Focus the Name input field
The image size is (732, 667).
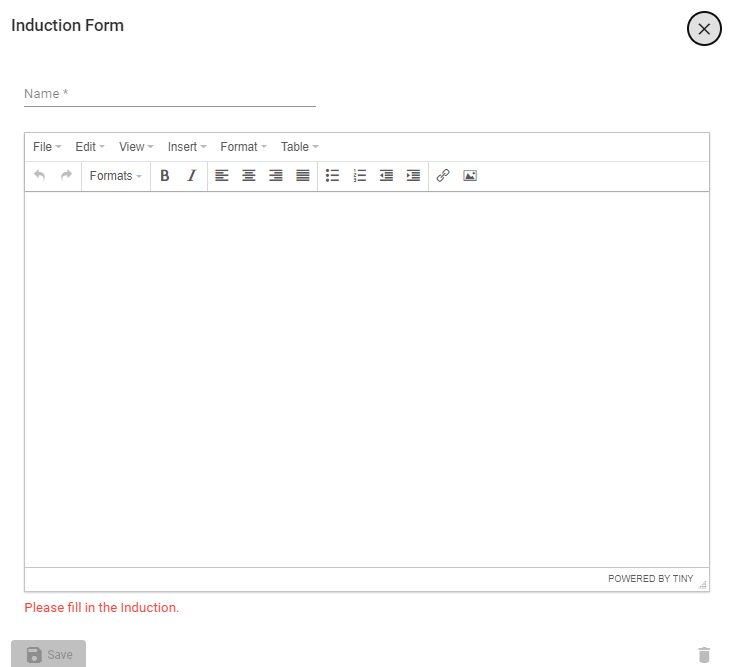(x=170, y=94)
